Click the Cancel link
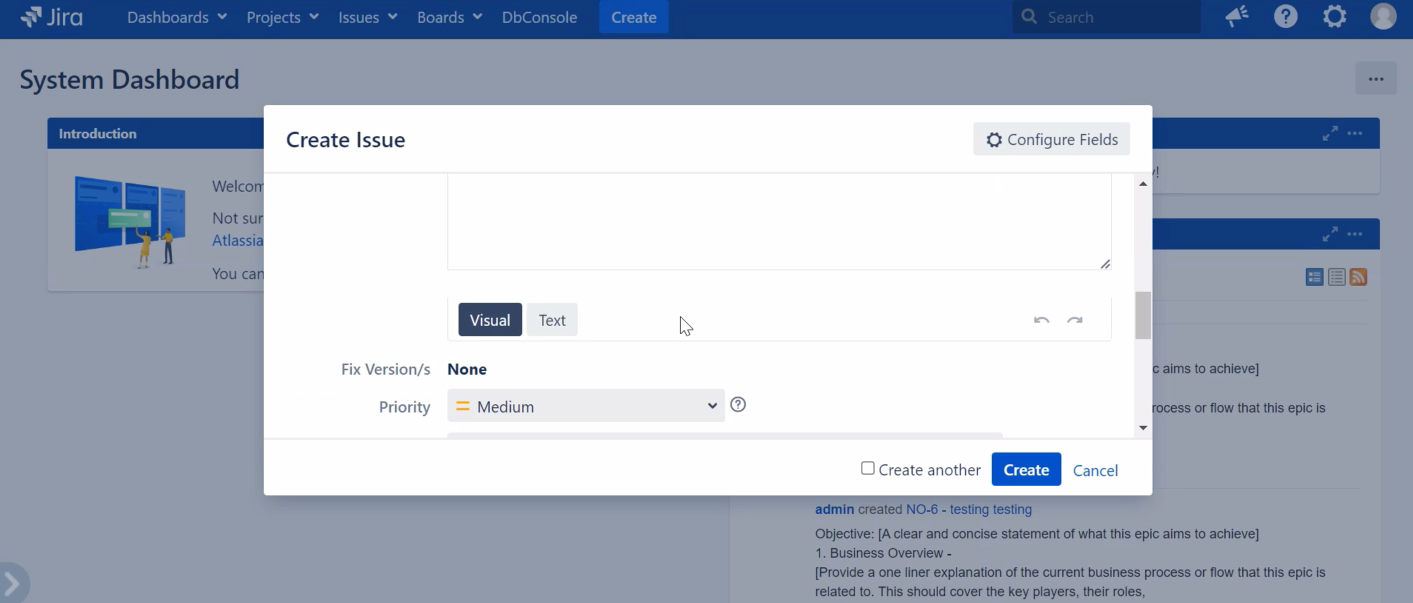This screenshot has height=603, width=1413. (x=1095, y=470)
